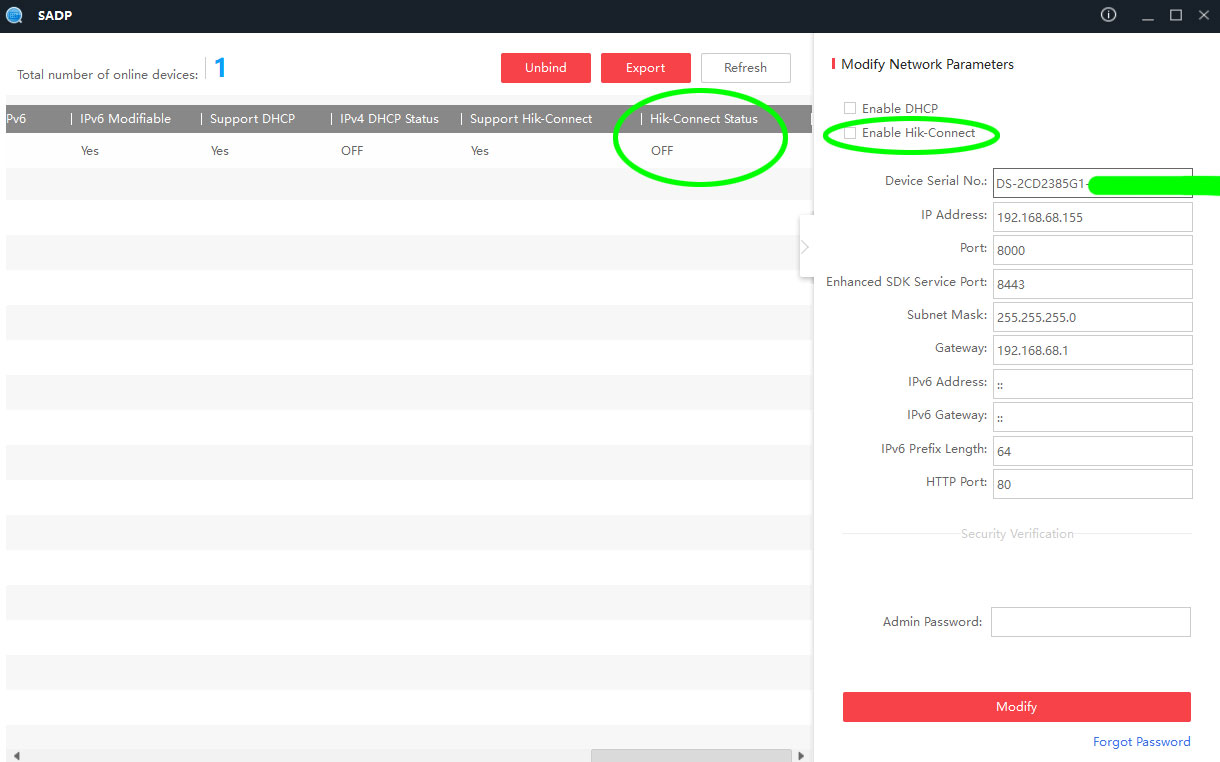Open the Forgot Password link

coord(1141,742)
